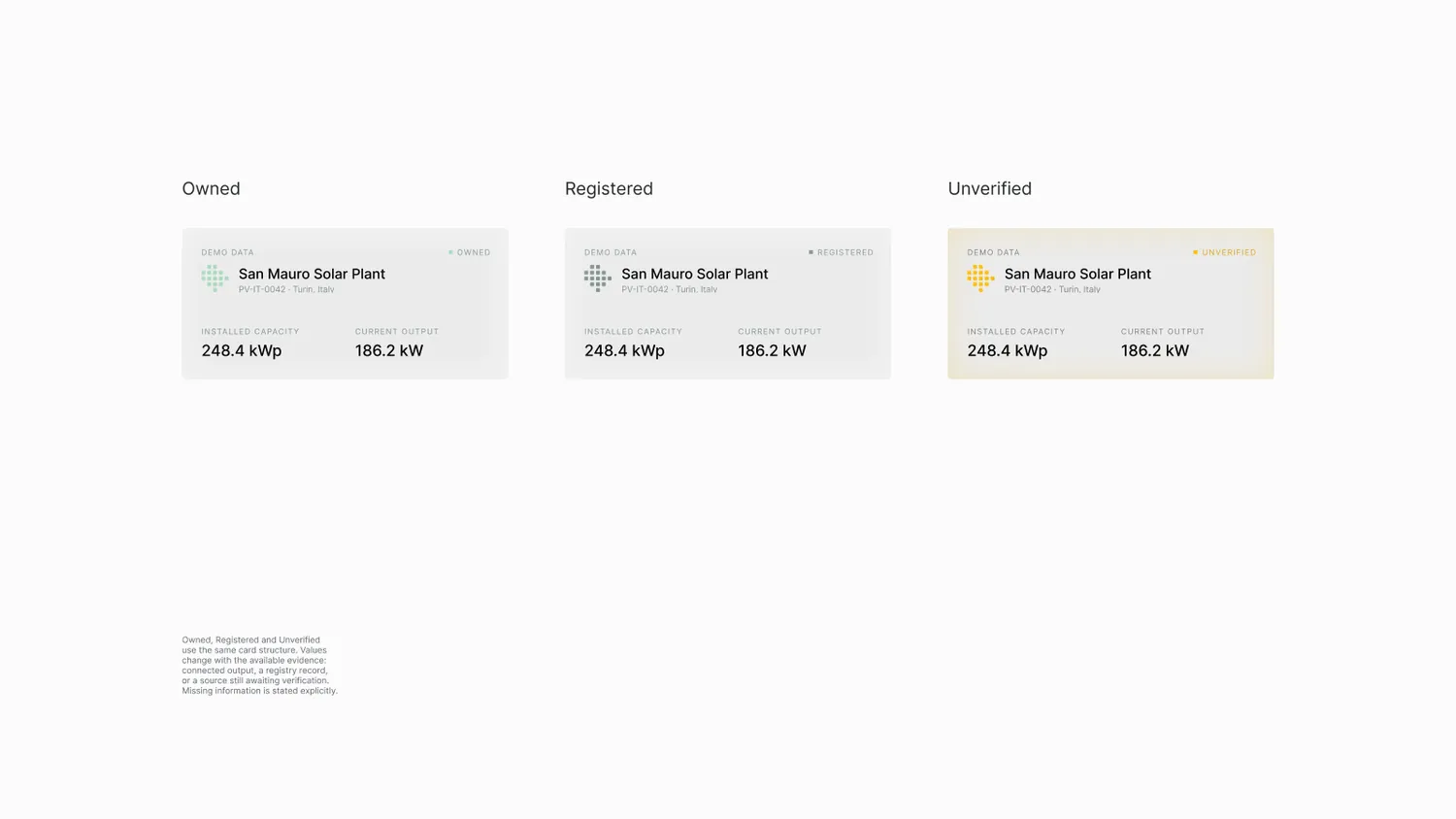Select the OWNED status badge
Image resolution: width=1456 pixels, height=819 pixels.
pos(470,252)
